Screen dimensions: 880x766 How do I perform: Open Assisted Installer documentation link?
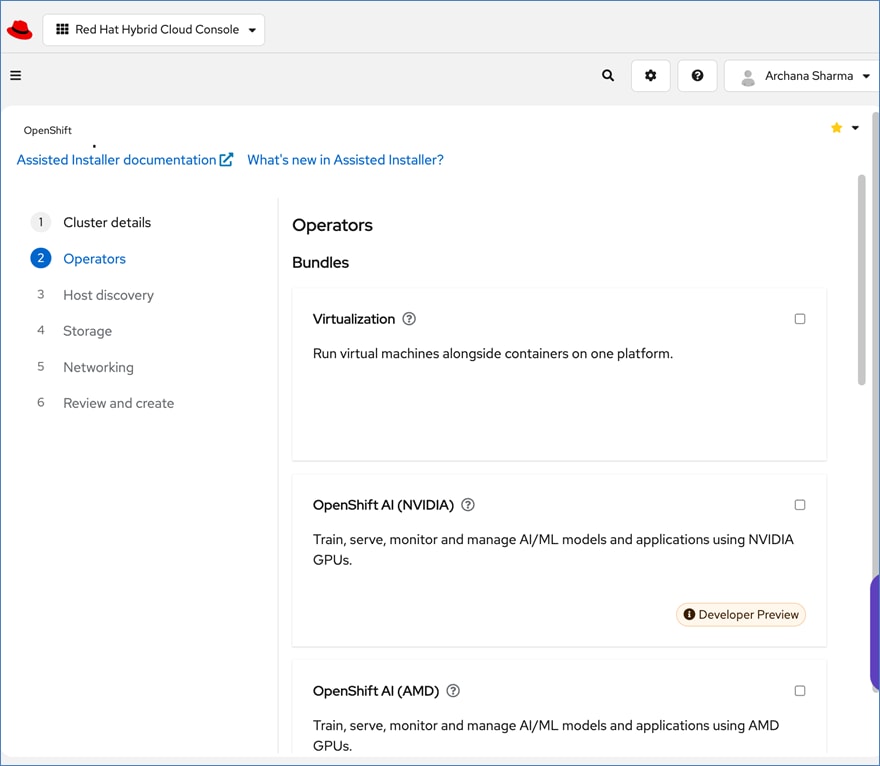pos(124,160)
